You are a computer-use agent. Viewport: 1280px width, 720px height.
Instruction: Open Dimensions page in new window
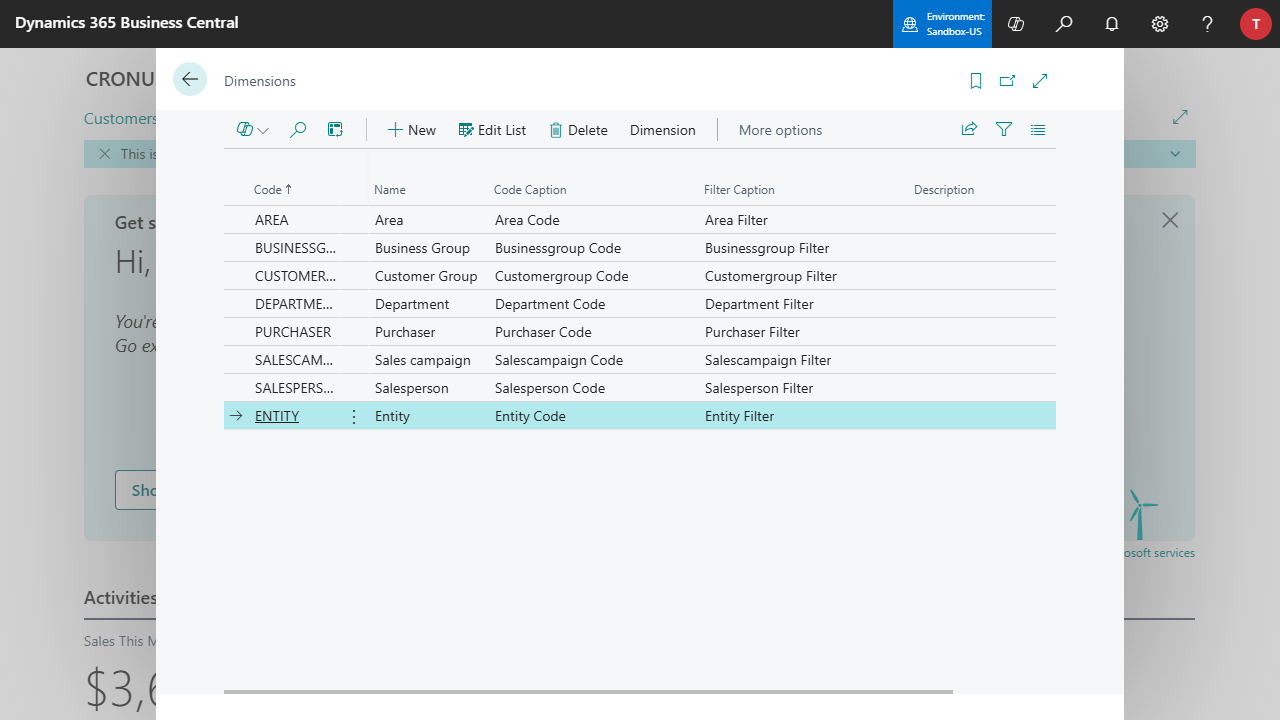coord(1008,81)
